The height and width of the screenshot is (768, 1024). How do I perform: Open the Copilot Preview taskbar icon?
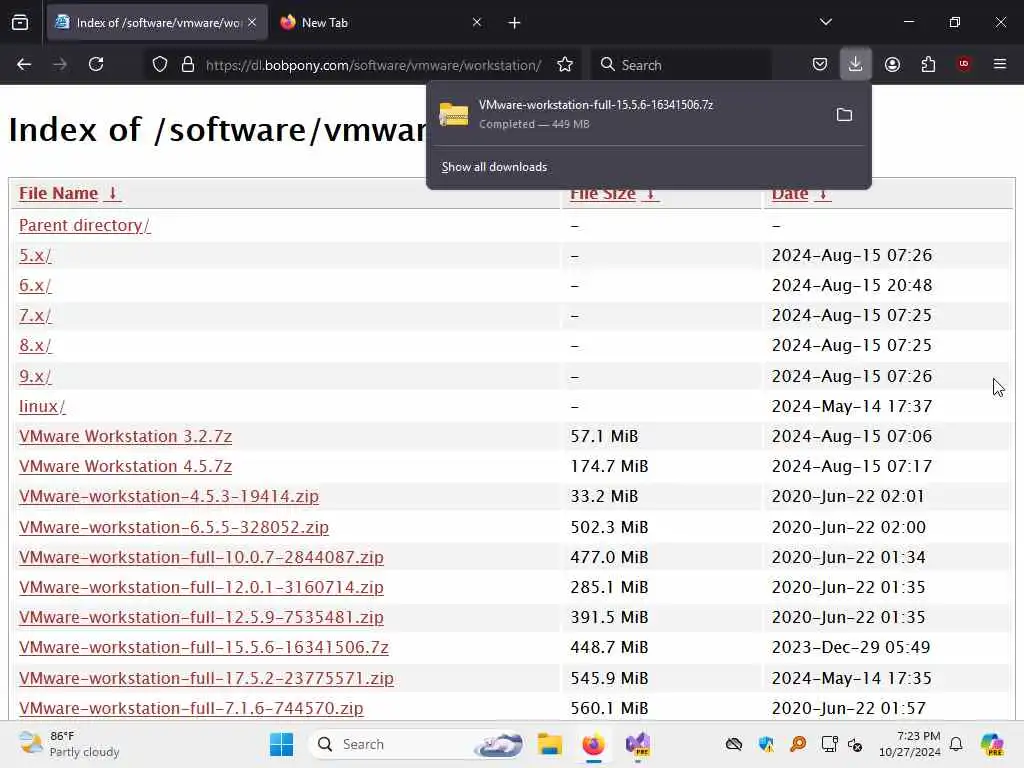992,744
